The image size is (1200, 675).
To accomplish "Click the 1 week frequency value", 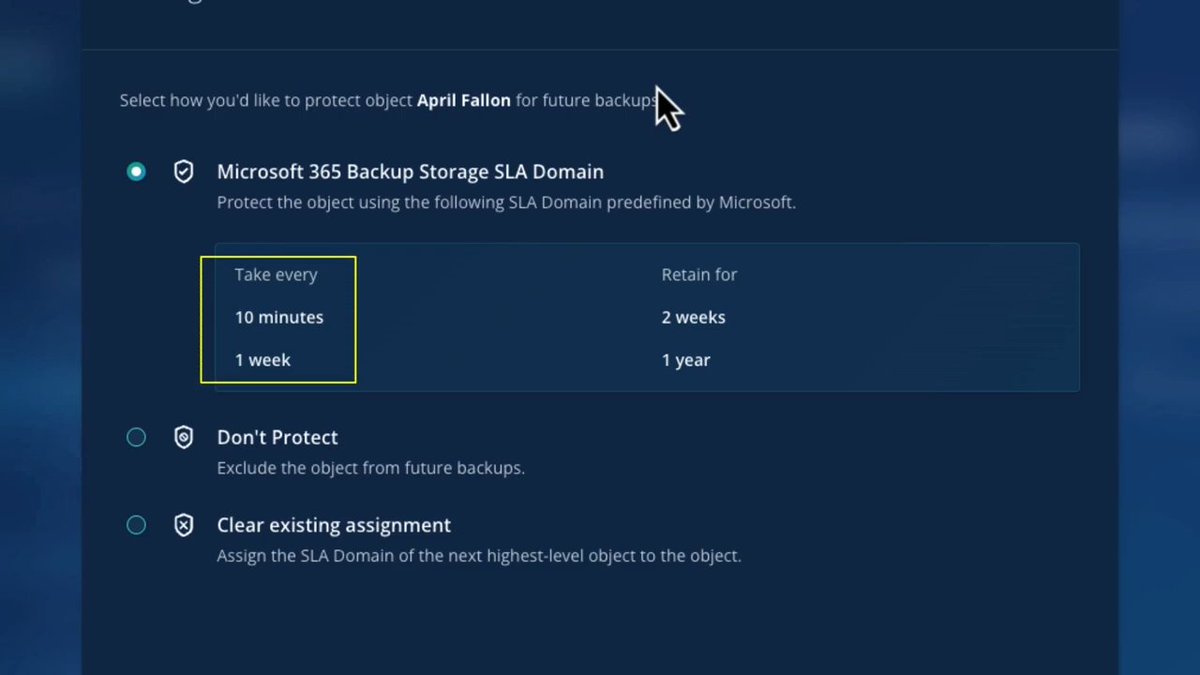I will 263,360.
